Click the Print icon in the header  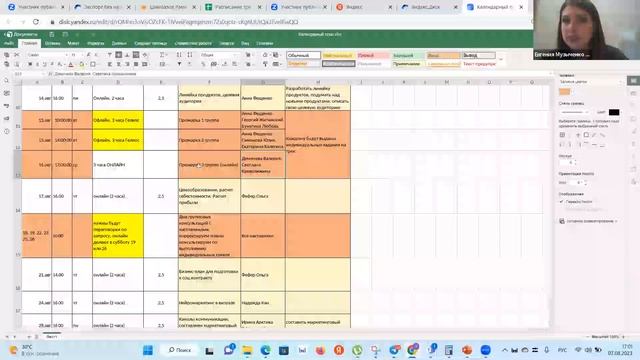tap(65, 35)
